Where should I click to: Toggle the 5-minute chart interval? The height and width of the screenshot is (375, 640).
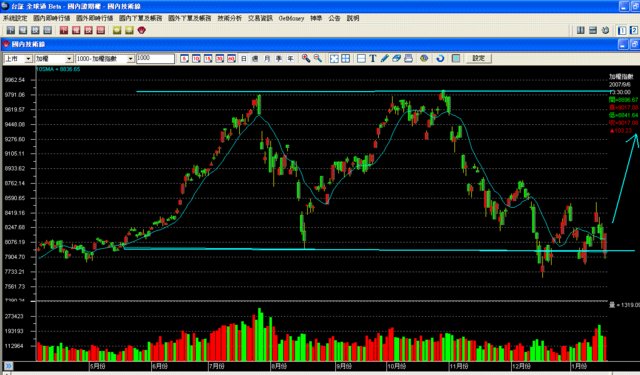(184, 58)
